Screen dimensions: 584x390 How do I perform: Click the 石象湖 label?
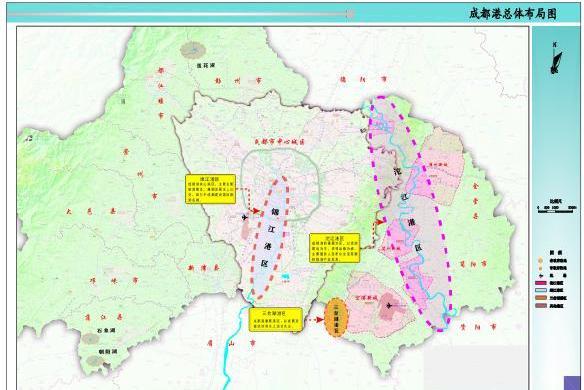click(107, 330)
